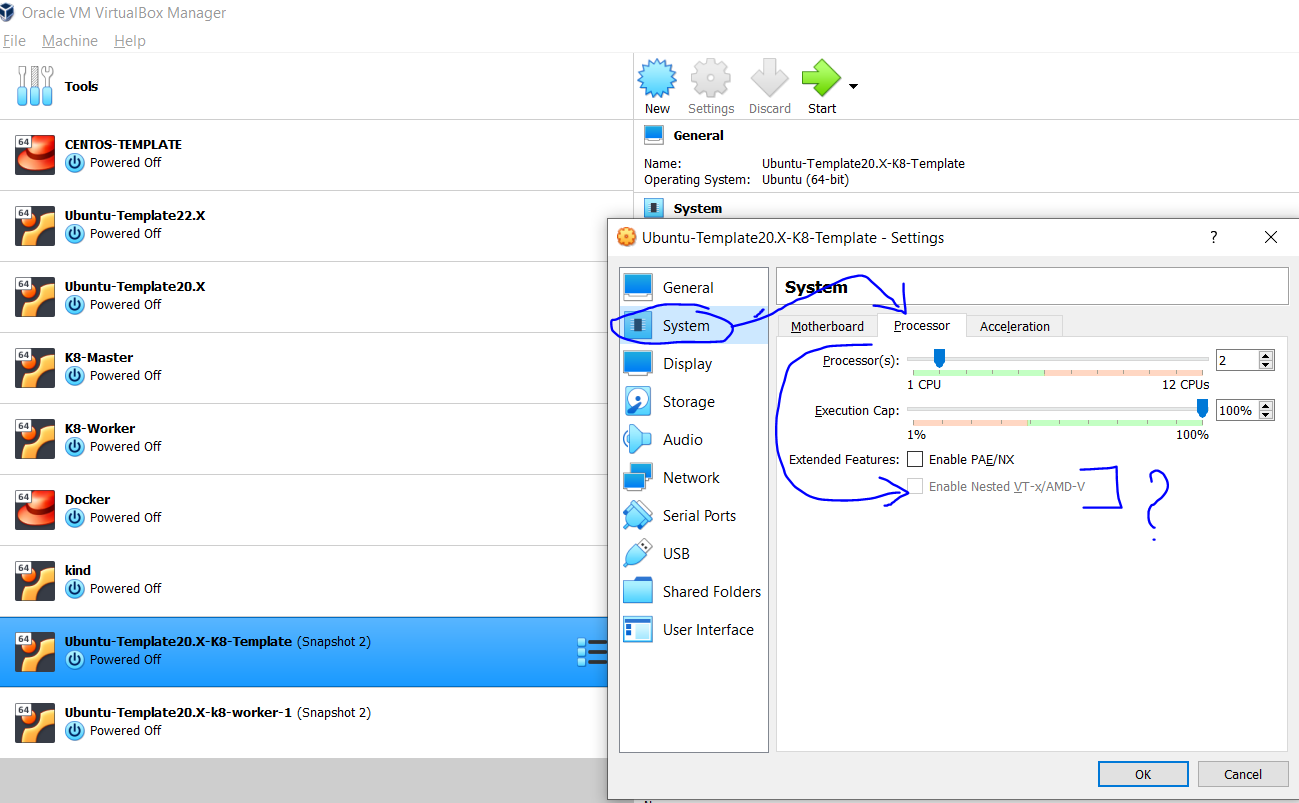
Task: Click the CENTOS-TEMPLATE Powered Off status
Action: click(x=125, y=163)
